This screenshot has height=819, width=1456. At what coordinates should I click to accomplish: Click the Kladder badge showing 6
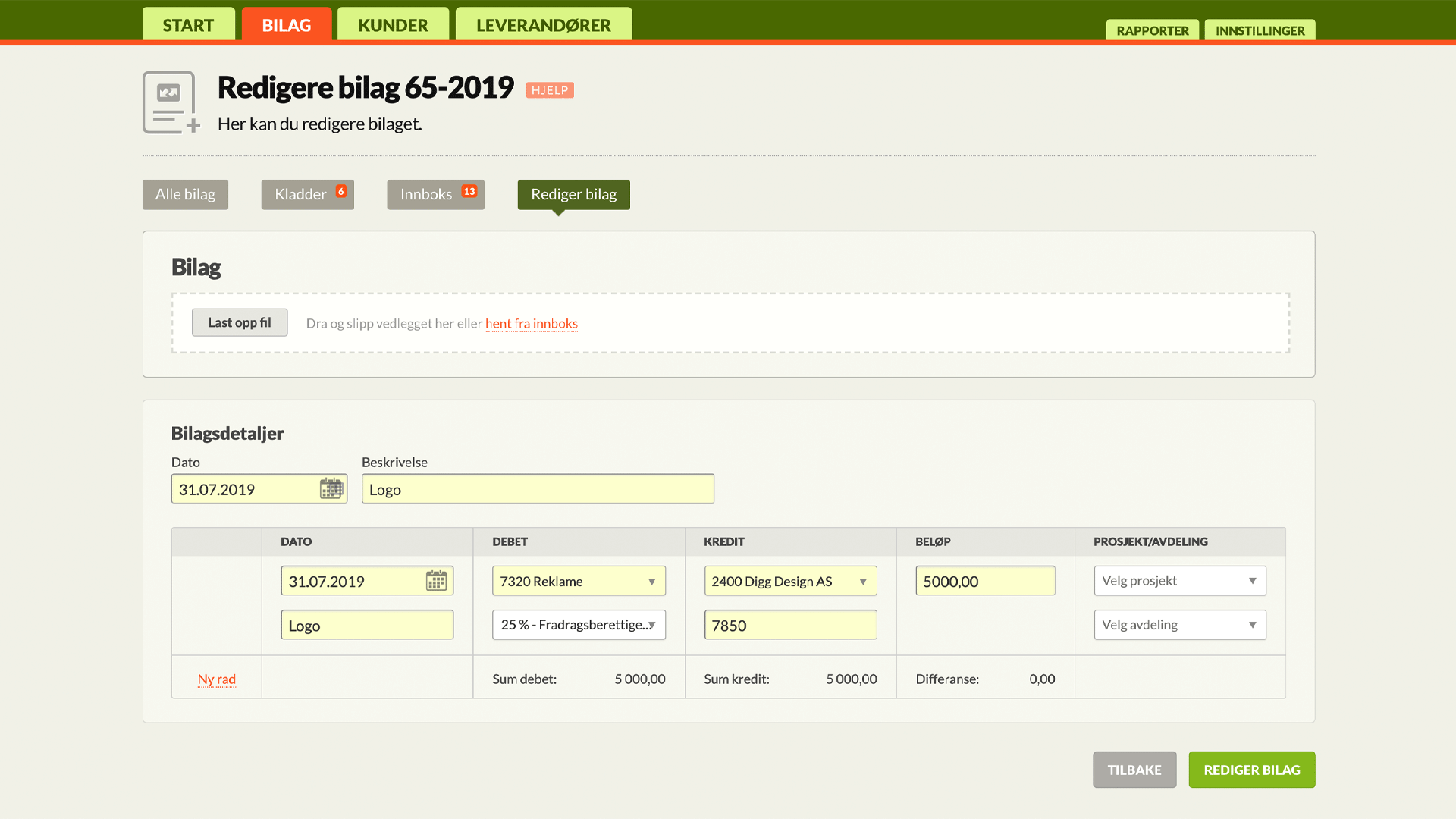coord(341,191)
